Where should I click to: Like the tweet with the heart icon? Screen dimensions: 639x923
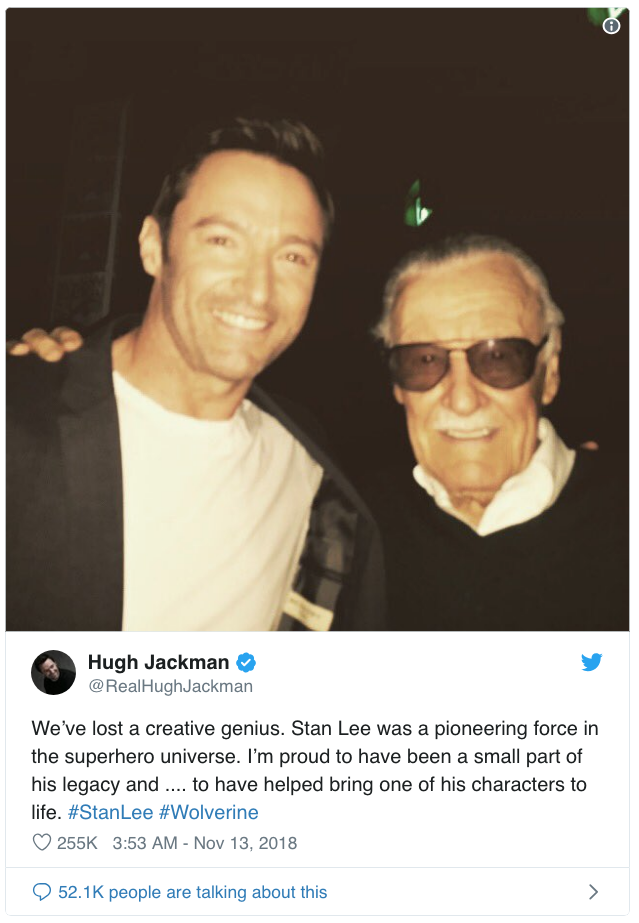tap(42, 842)
